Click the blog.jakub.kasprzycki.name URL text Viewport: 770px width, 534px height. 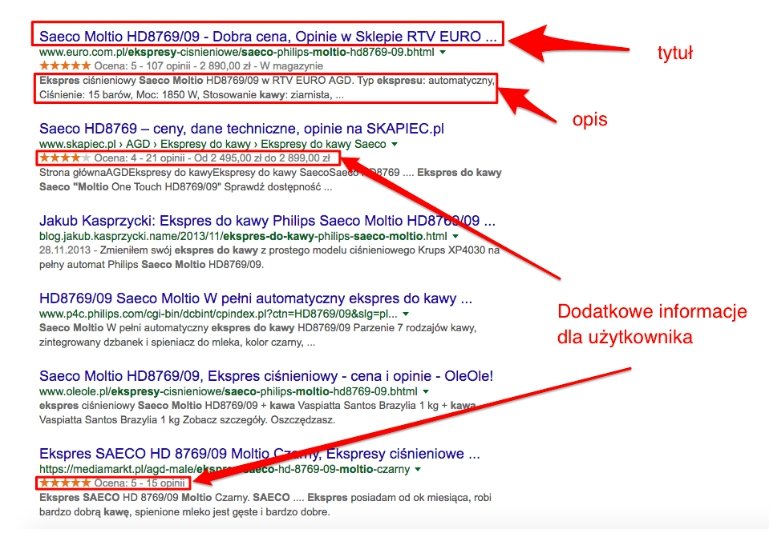click(x=243, y=236)
